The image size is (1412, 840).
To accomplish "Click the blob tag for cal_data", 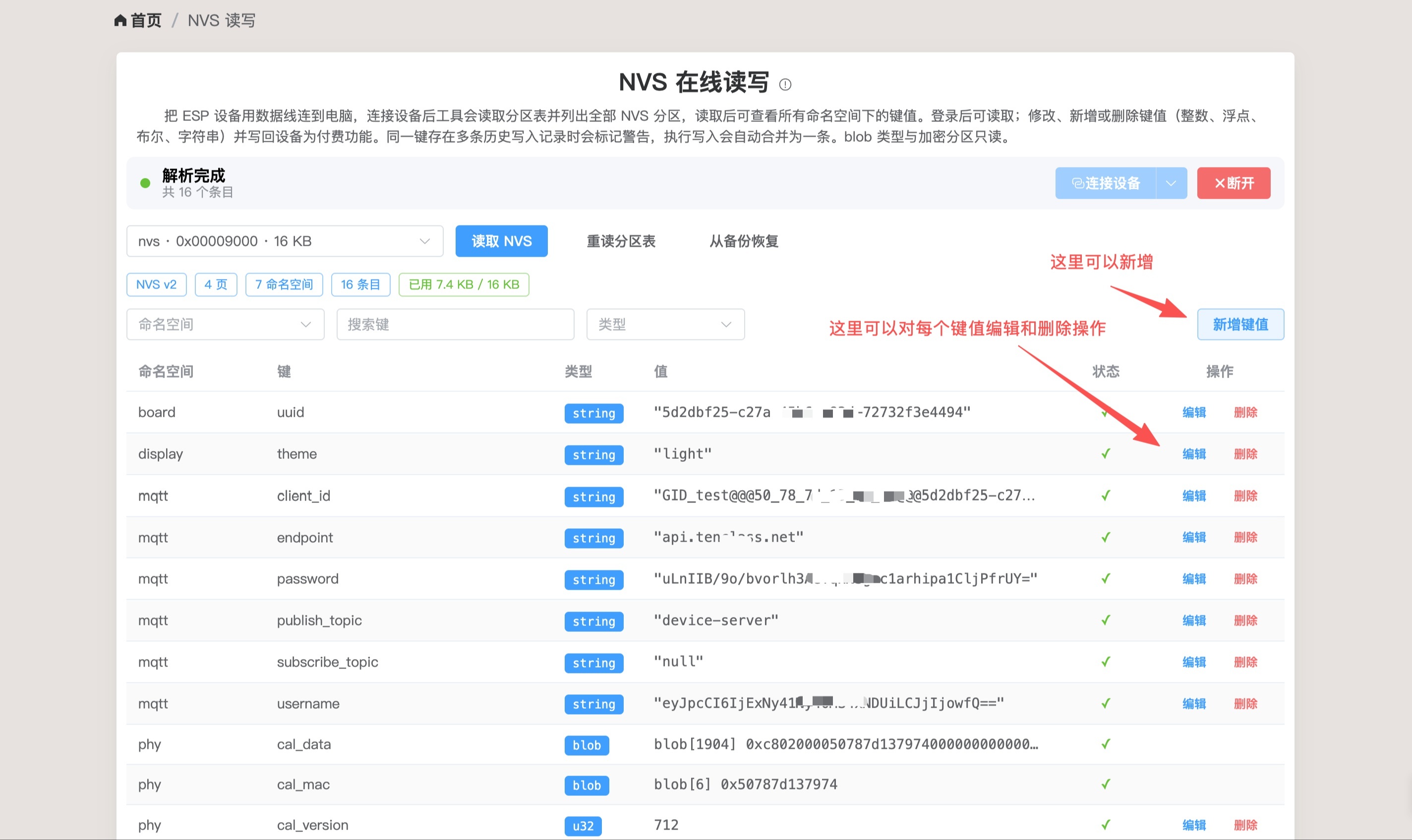I will [587, 745].
